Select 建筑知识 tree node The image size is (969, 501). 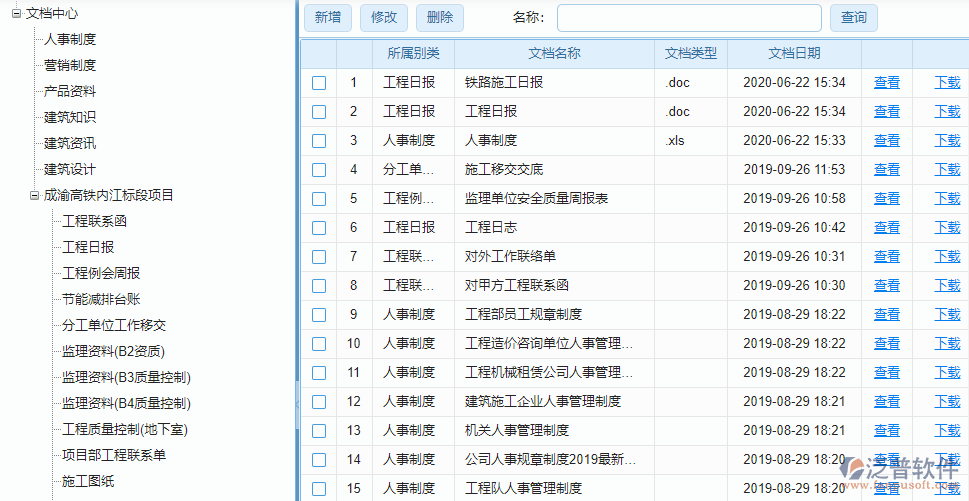click(70, 117)
